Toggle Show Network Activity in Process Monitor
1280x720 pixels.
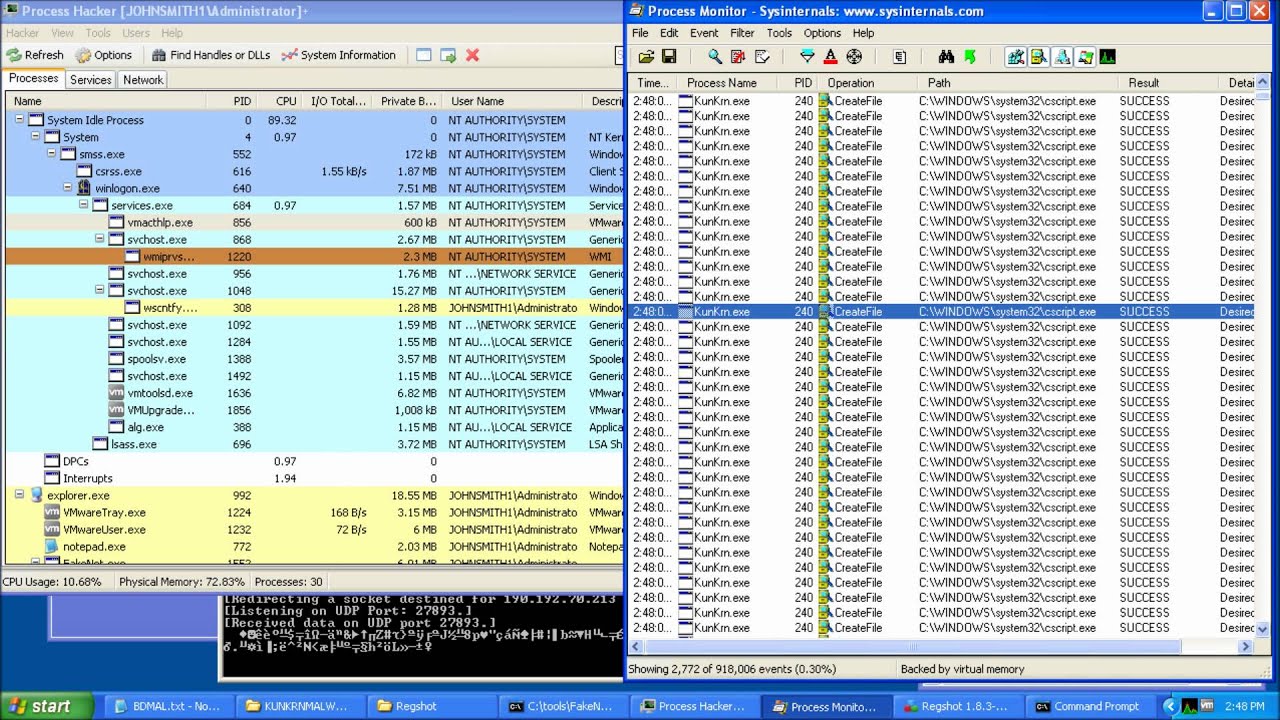tap(1062, 57)
